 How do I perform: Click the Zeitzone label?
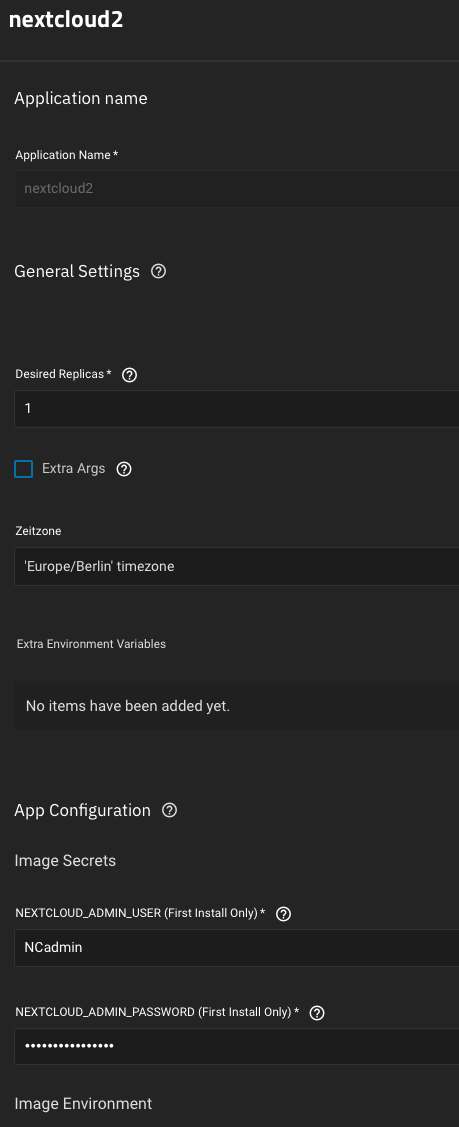[38, 531]
